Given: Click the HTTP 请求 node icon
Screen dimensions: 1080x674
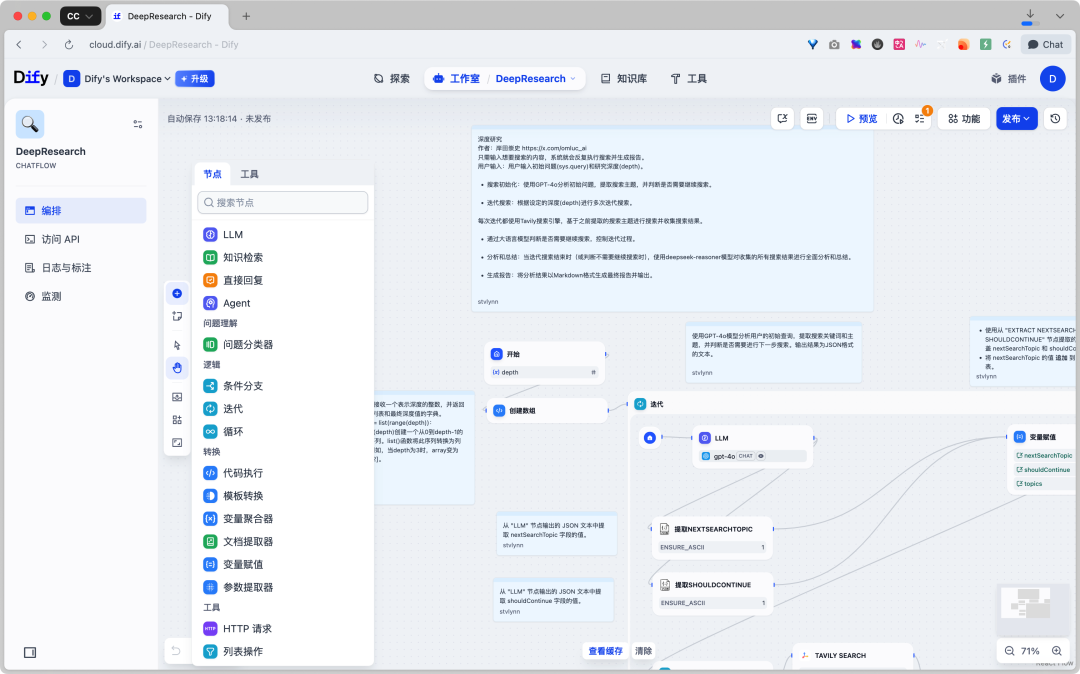Looking at the screenshot, I should click(x=210, y=629).
